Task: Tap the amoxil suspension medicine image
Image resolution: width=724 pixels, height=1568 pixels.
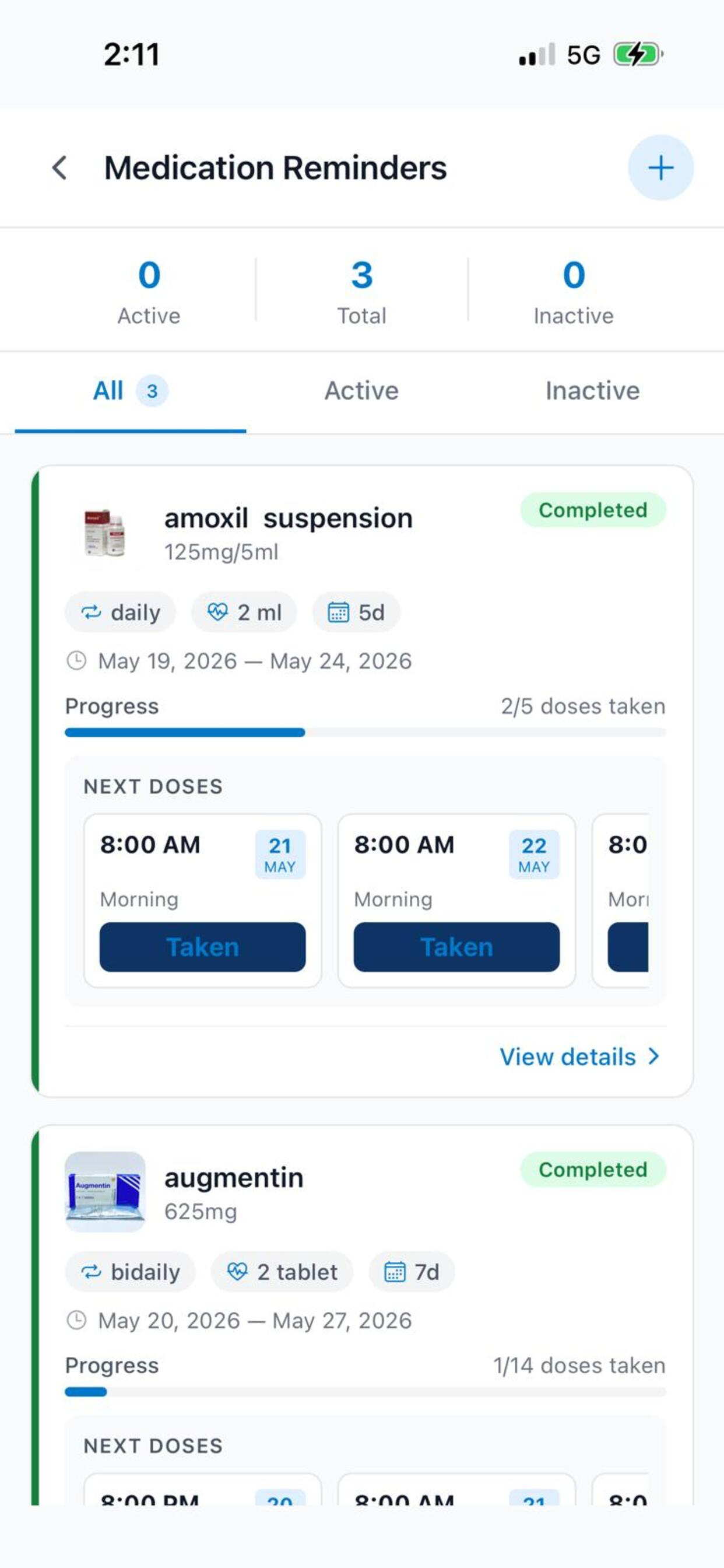Action: [x=105, y=533]
